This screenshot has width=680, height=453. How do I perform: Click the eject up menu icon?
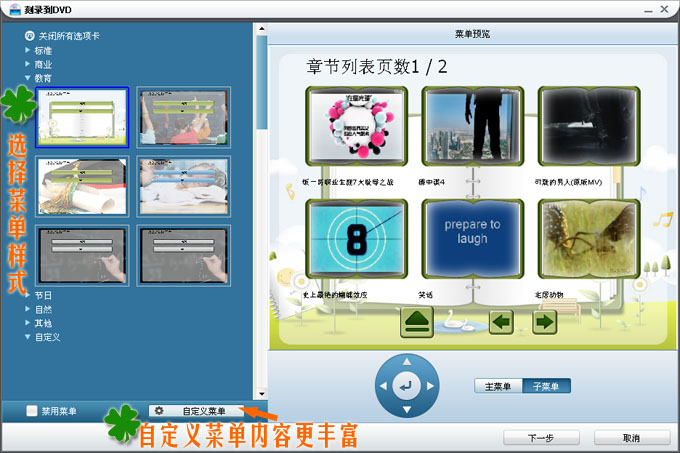coord(417,322)
